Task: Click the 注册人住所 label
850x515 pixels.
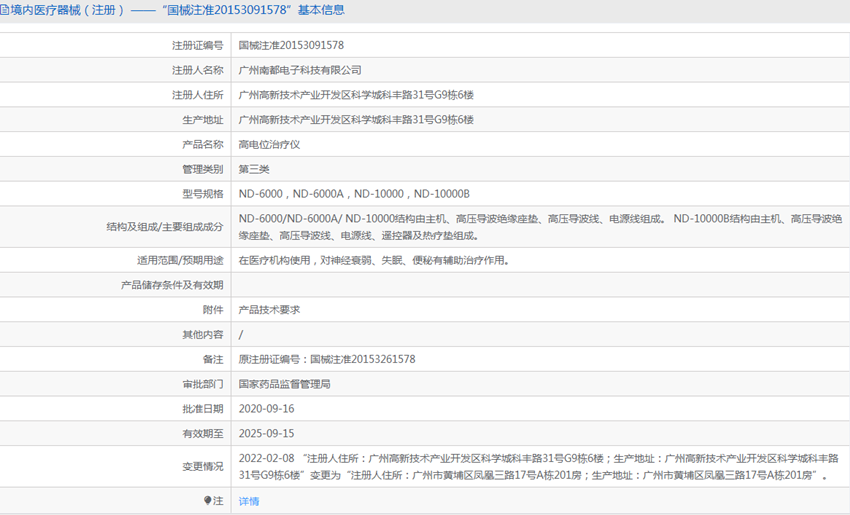Action: 198,95
